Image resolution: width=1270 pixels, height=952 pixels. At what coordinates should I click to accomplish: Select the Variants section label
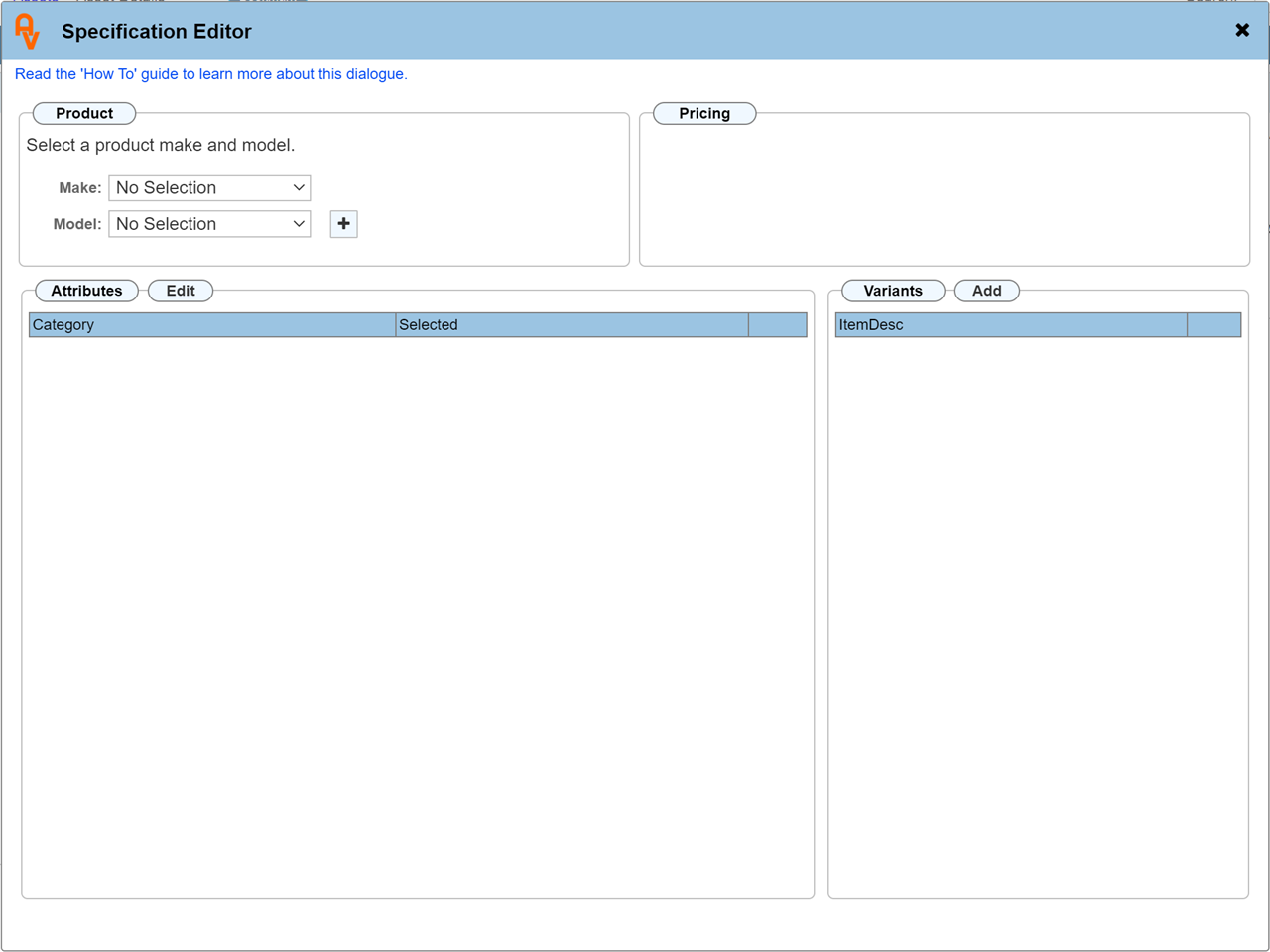point(893,291)
